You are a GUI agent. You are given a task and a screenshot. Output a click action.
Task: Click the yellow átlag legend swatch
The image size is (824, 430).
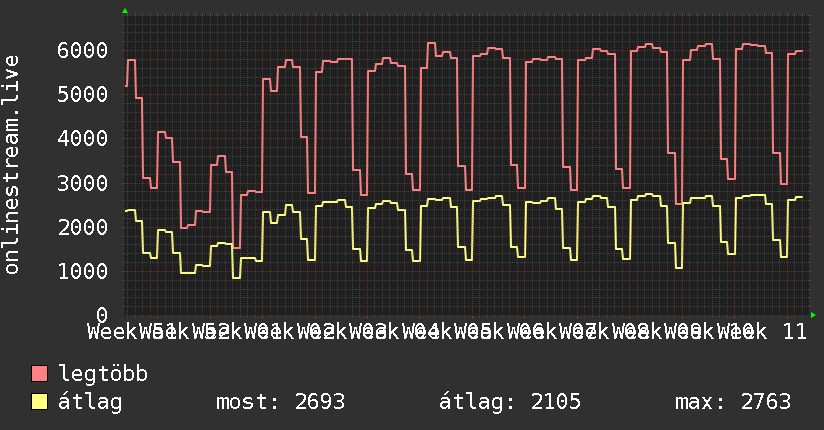coord(39,402)
